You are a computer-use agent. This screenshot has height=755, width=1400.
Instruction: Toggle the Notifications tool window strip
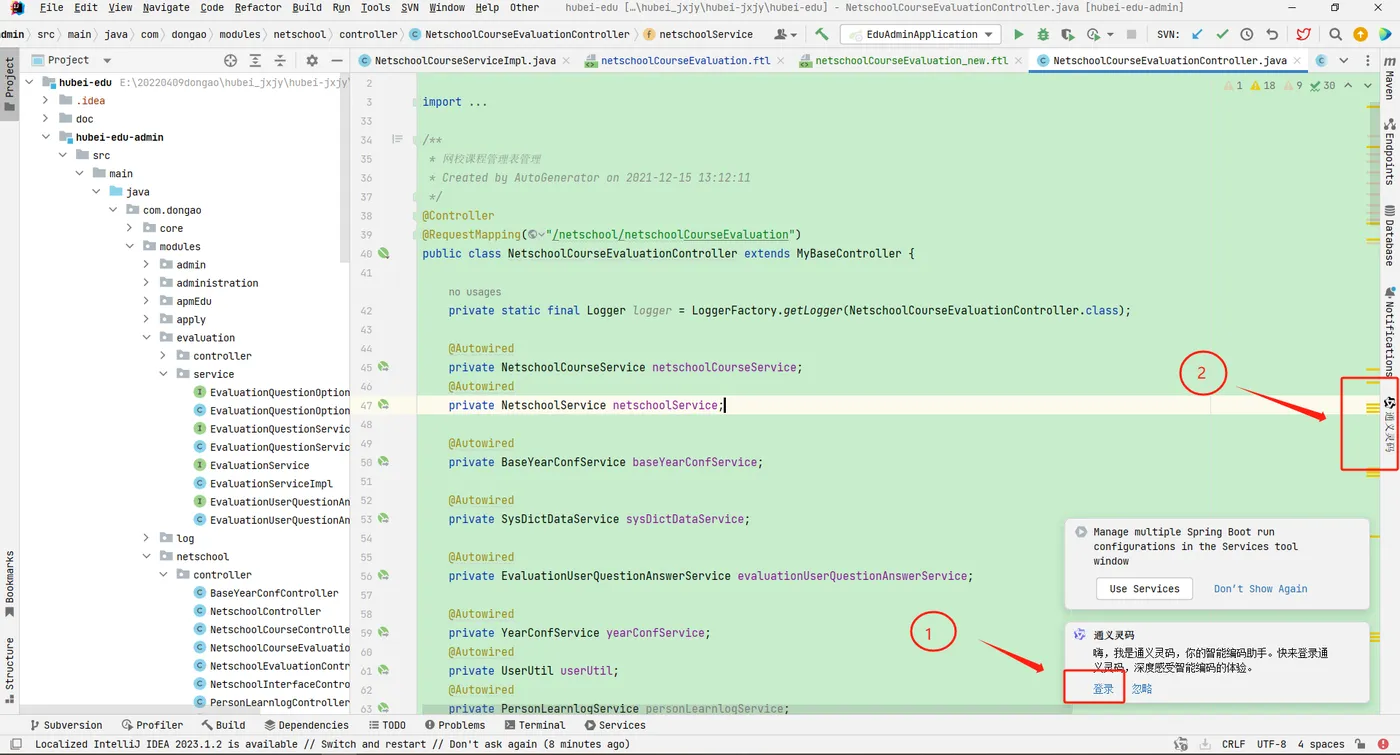click(1389, 330)
